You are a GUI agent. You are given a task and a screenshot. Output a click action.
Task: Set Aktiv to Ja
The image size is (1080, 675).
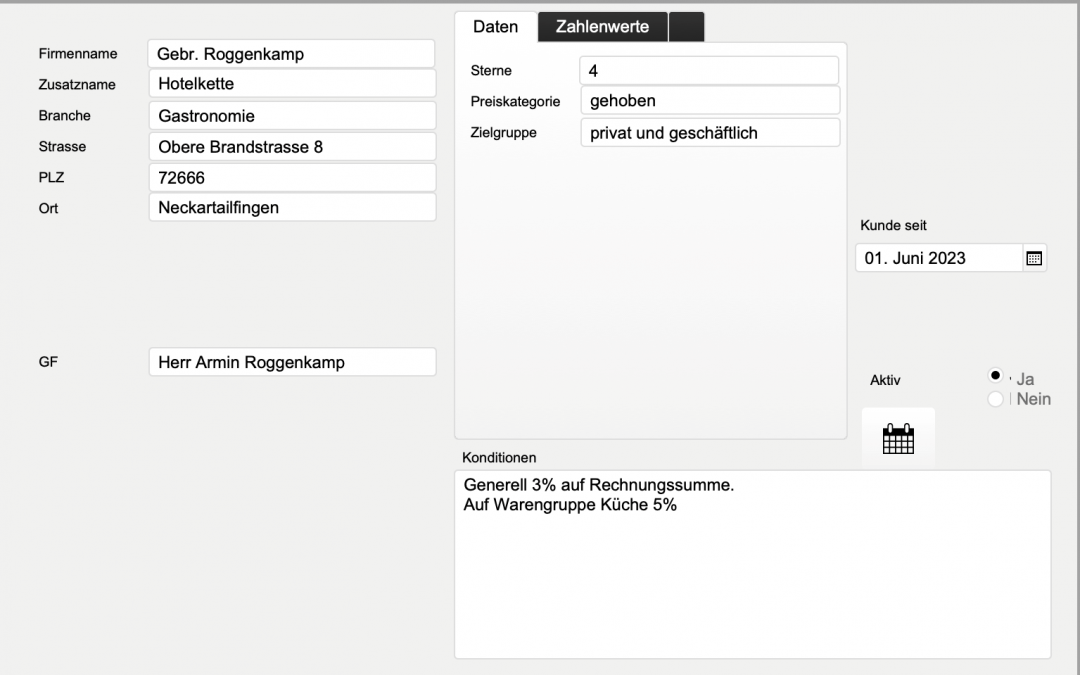[x=995, y=376]
